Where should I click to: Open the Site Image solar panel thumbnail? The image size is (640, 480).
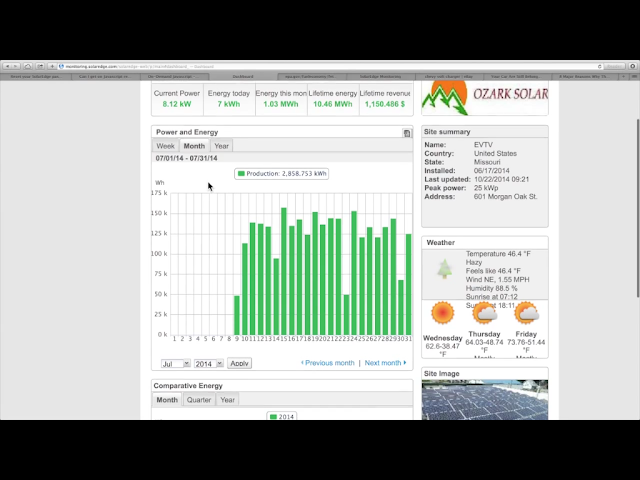click(x=485, y=400)
